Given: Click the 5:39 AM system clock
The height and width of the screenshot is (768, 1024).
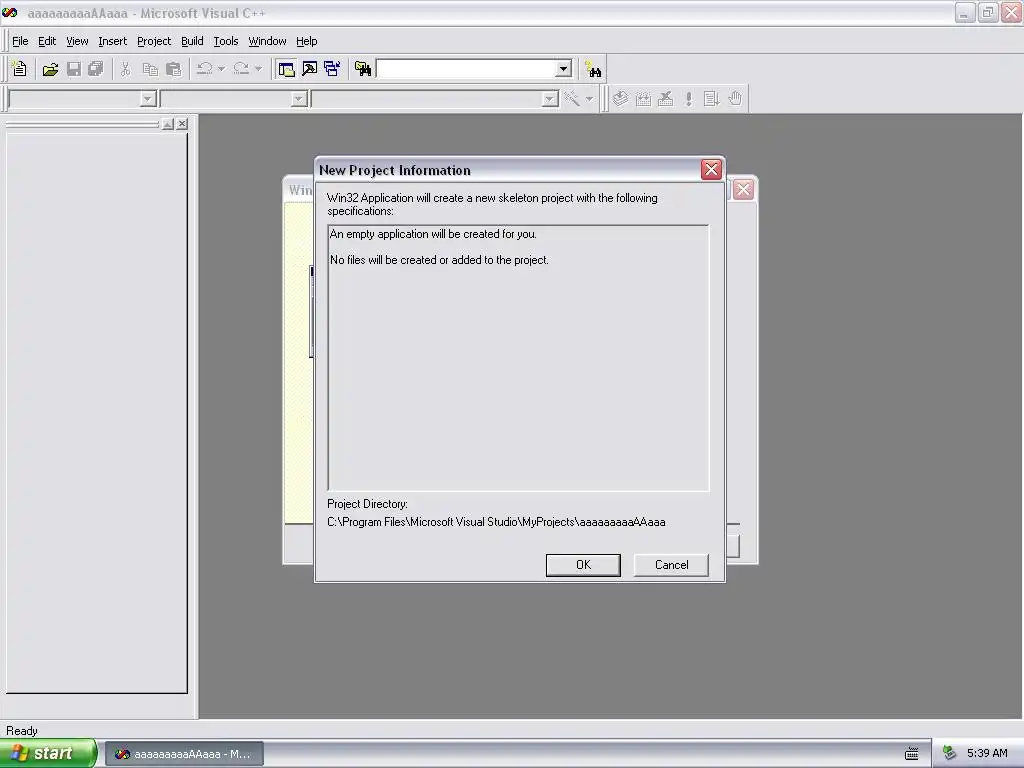Looking at the screenshot, I should [987, 753].
